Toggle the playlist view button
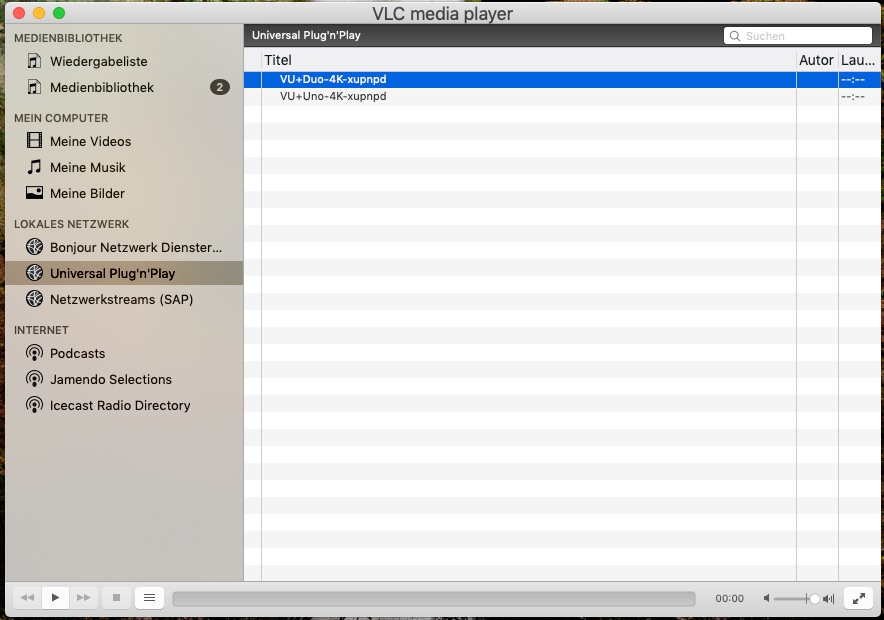 (x=149, y=598)
